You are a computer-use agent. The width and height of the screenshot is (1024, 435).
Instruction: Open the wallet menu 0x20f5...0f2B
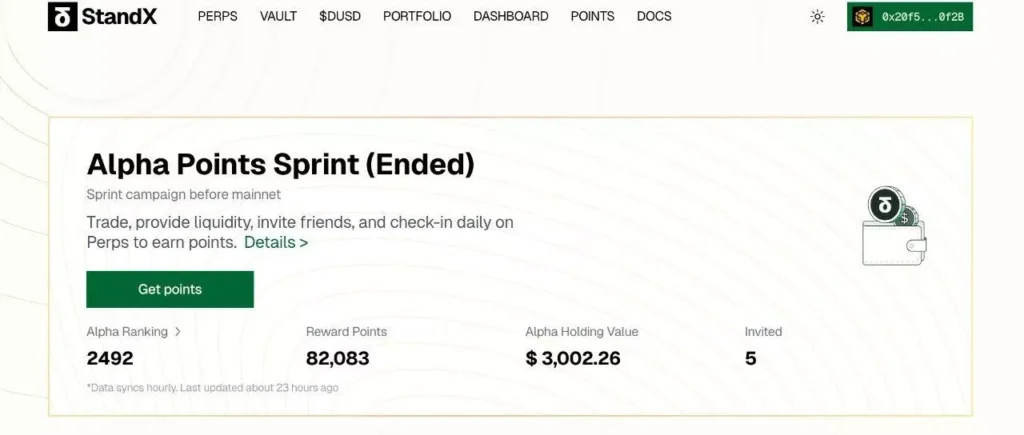click(x=909, y=16)
